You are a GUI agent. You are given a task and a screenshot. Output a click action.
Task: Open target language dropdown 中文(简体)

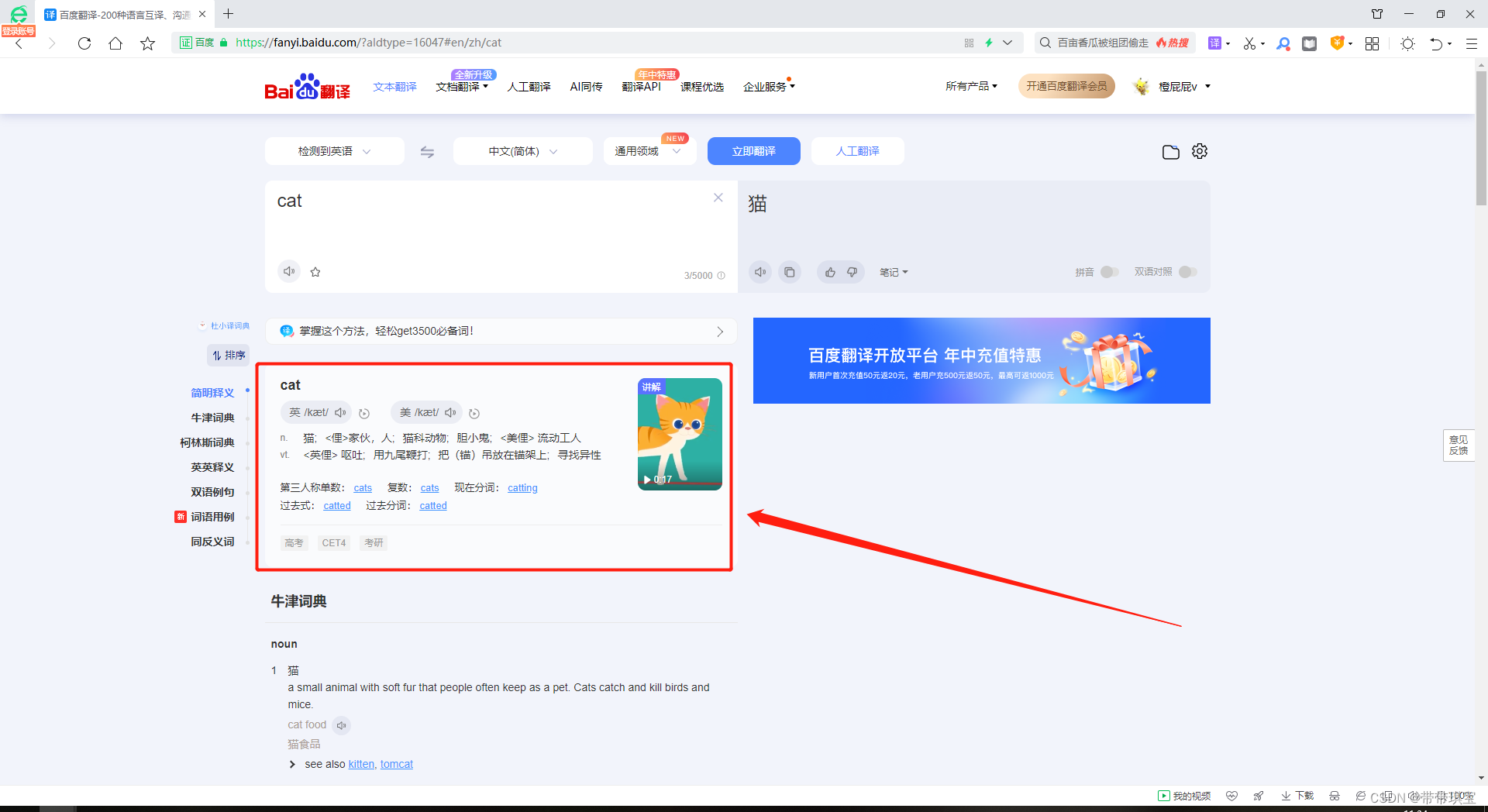pos(523,151)
